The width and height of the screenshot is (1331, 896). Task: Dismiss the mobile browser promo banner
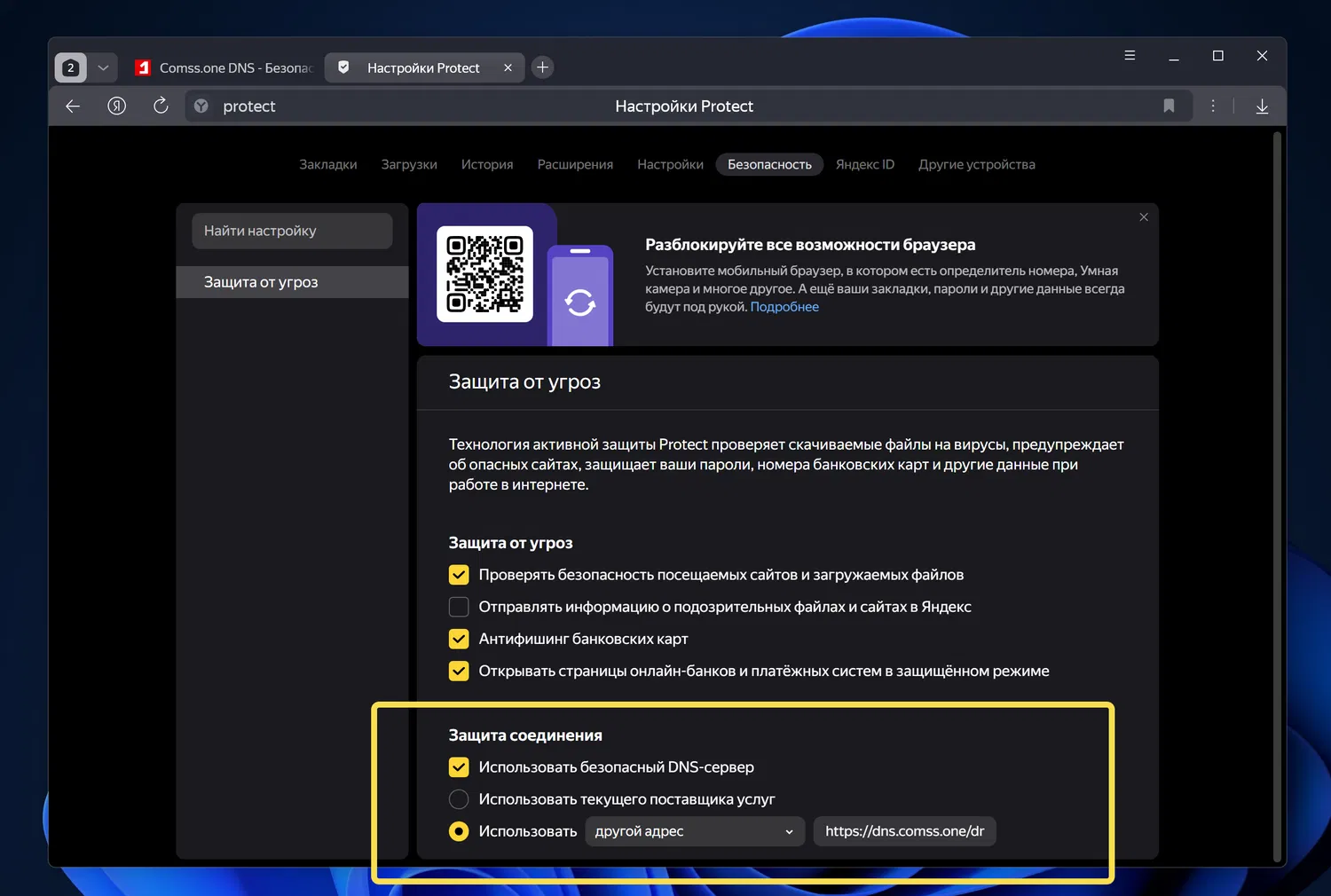(x=1144, y=217)
